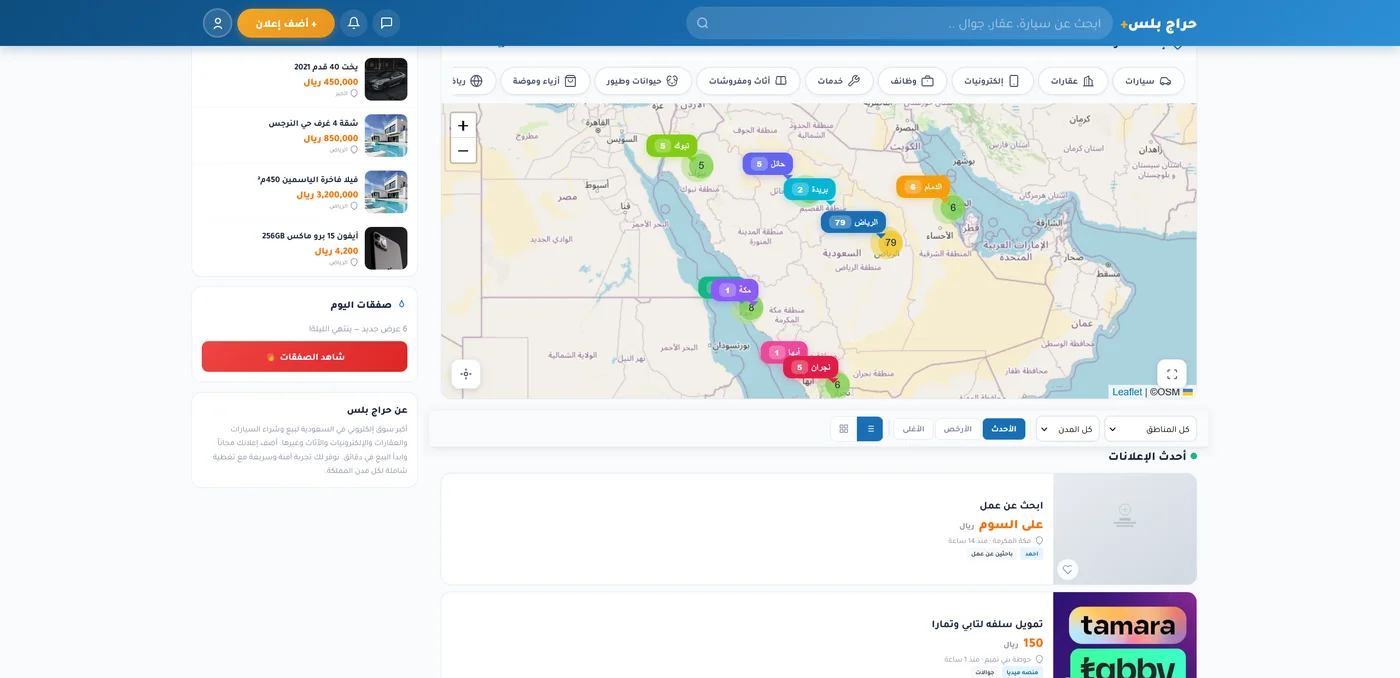Go to حراج بلس home logo
This screenshot has height=678, width=1400.
pos(1158,23)
